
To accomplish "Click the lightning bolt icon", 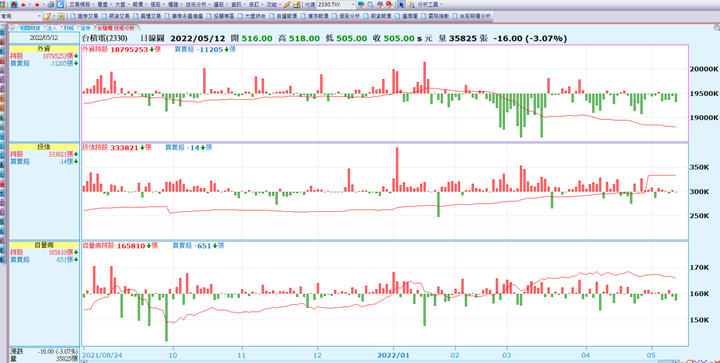I will click(287, 5).
